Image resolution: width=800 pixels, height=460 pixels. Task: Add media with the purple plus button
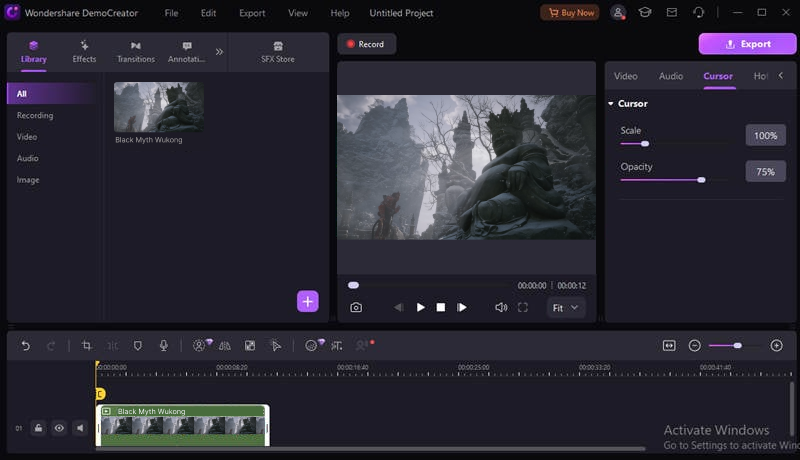pyautogui.click(x=308, y=301)
